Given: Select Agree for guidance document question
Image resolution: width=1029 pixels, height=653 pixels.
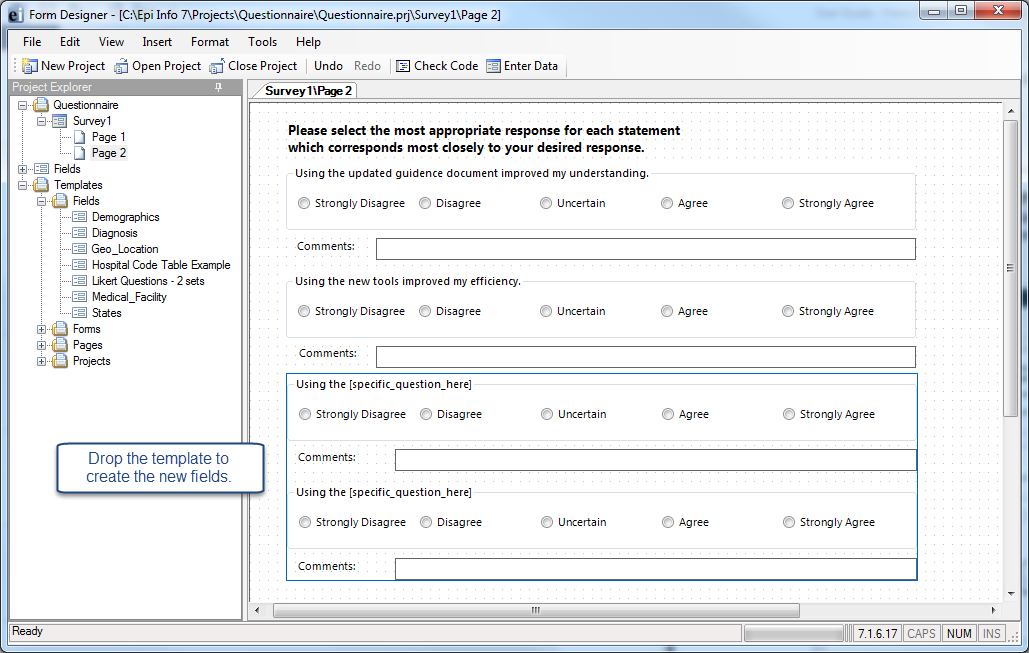Looking at the screenshot, I should pos(667,203).
